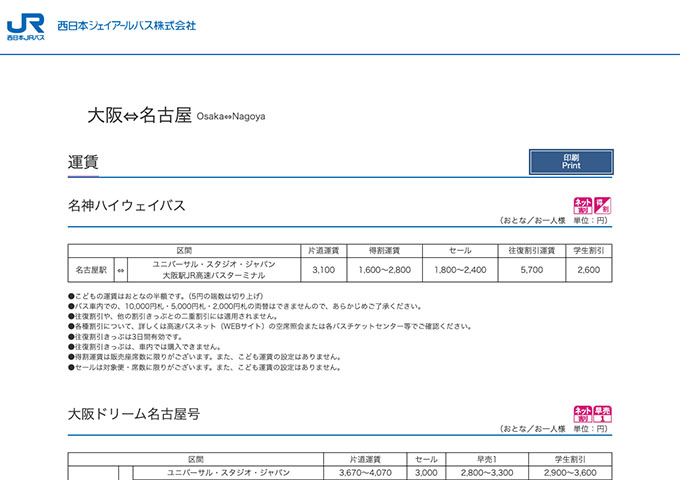Click the 早売1 column header

pyautogui.click(x=487, y=459)
